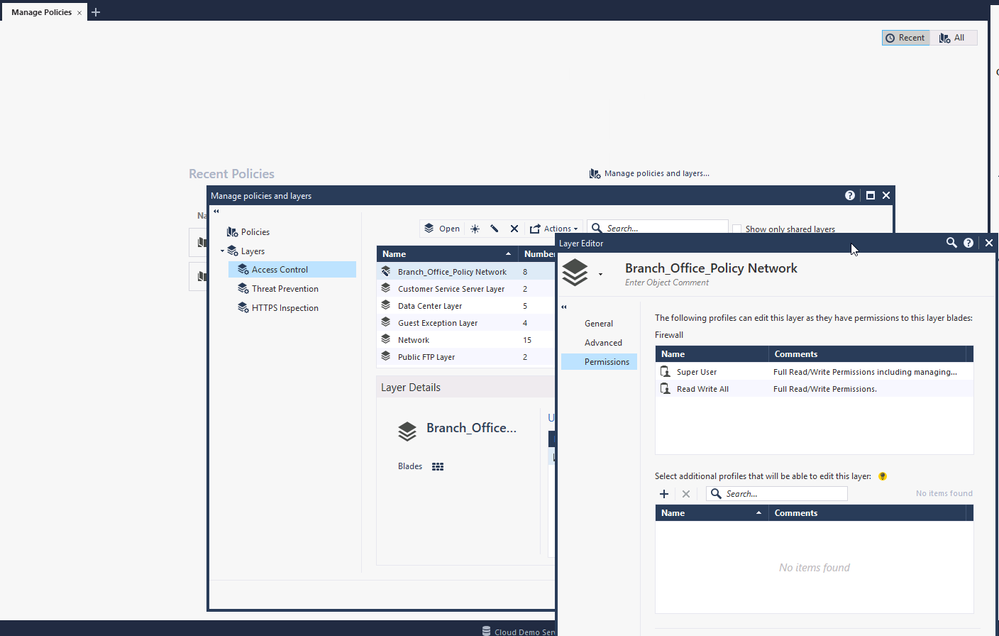Click the Open layer button

coord(442,229)
